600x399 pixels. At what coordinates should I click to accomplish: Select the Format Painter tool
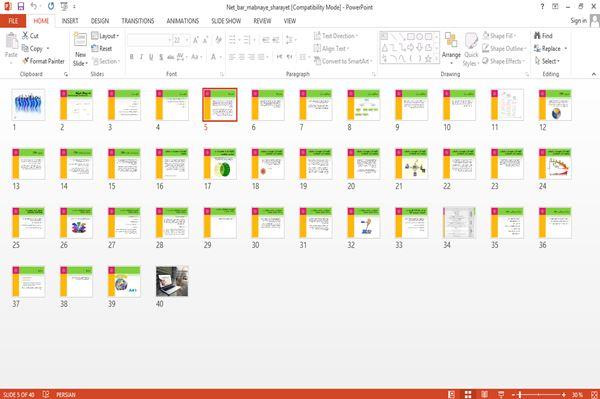click(x=43, y=61)
